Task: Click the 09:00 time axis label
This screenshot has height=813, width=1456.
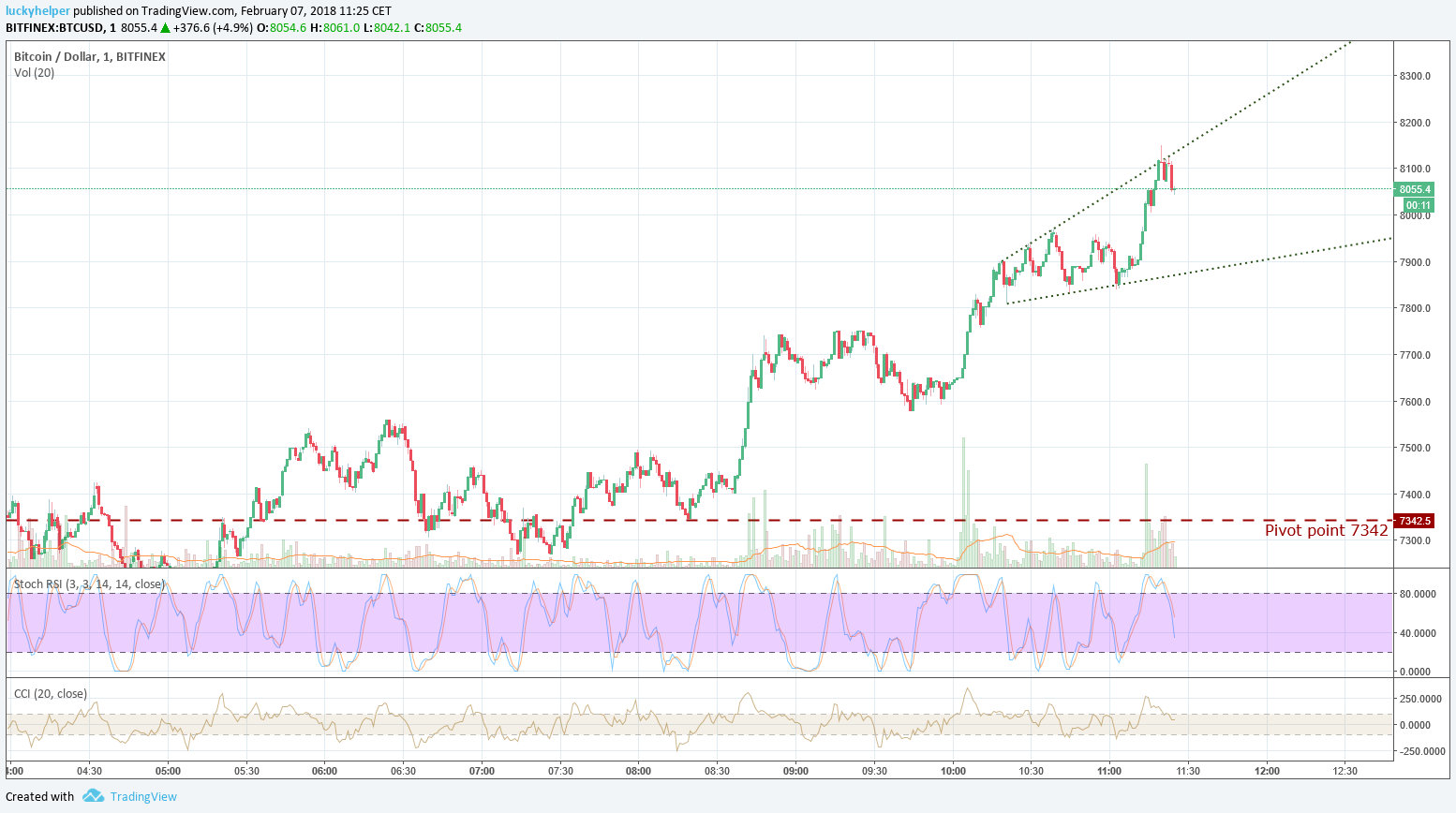Action: pos(795,771)
